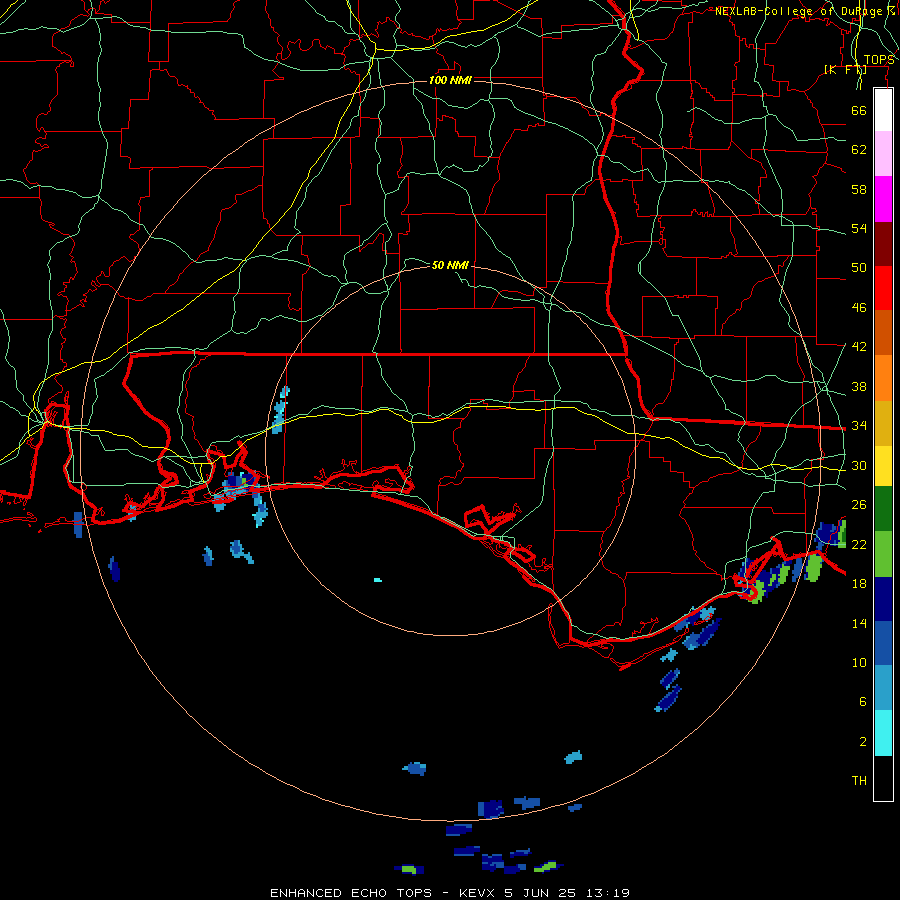Pick the bright yellow legend swatch
This screenshot has width=900, height=900.
click(883, 466)
